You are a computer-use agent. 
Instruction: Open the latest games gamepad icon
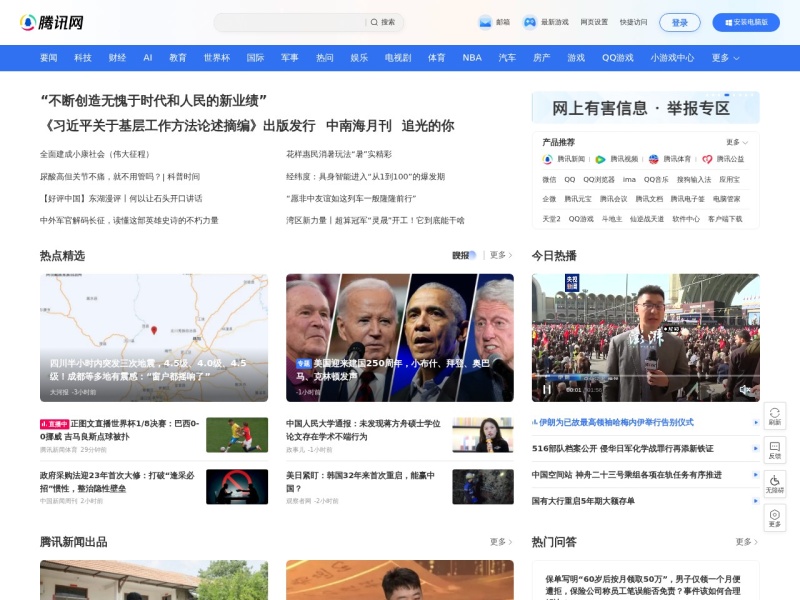(530, 22)
